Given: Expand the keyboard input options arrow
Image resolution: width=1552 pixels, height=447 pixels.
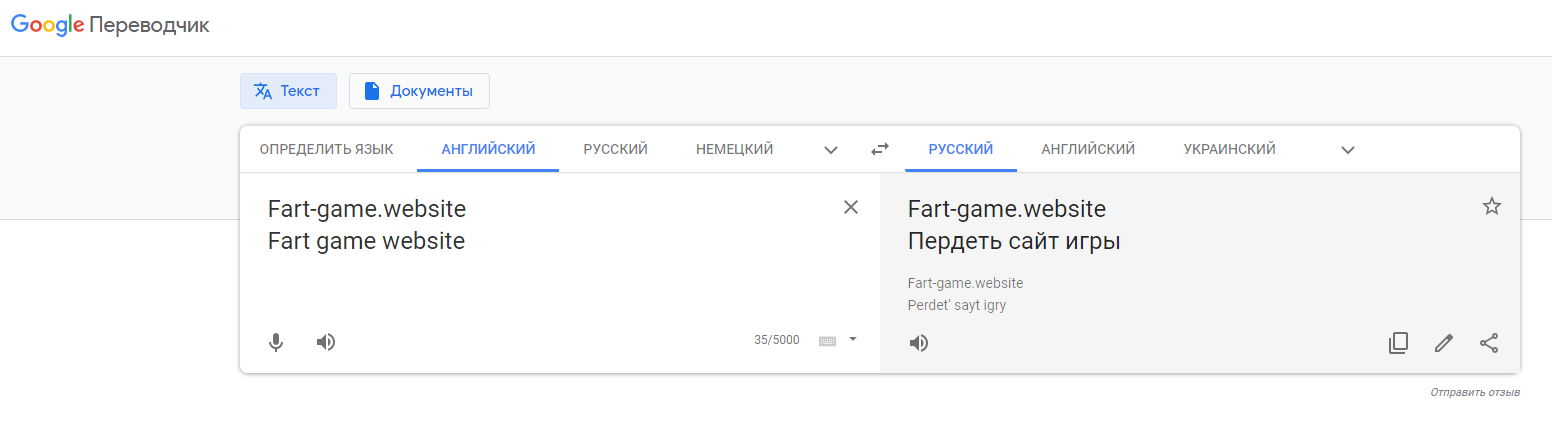Looking at the screenshot, I should 853,339.
